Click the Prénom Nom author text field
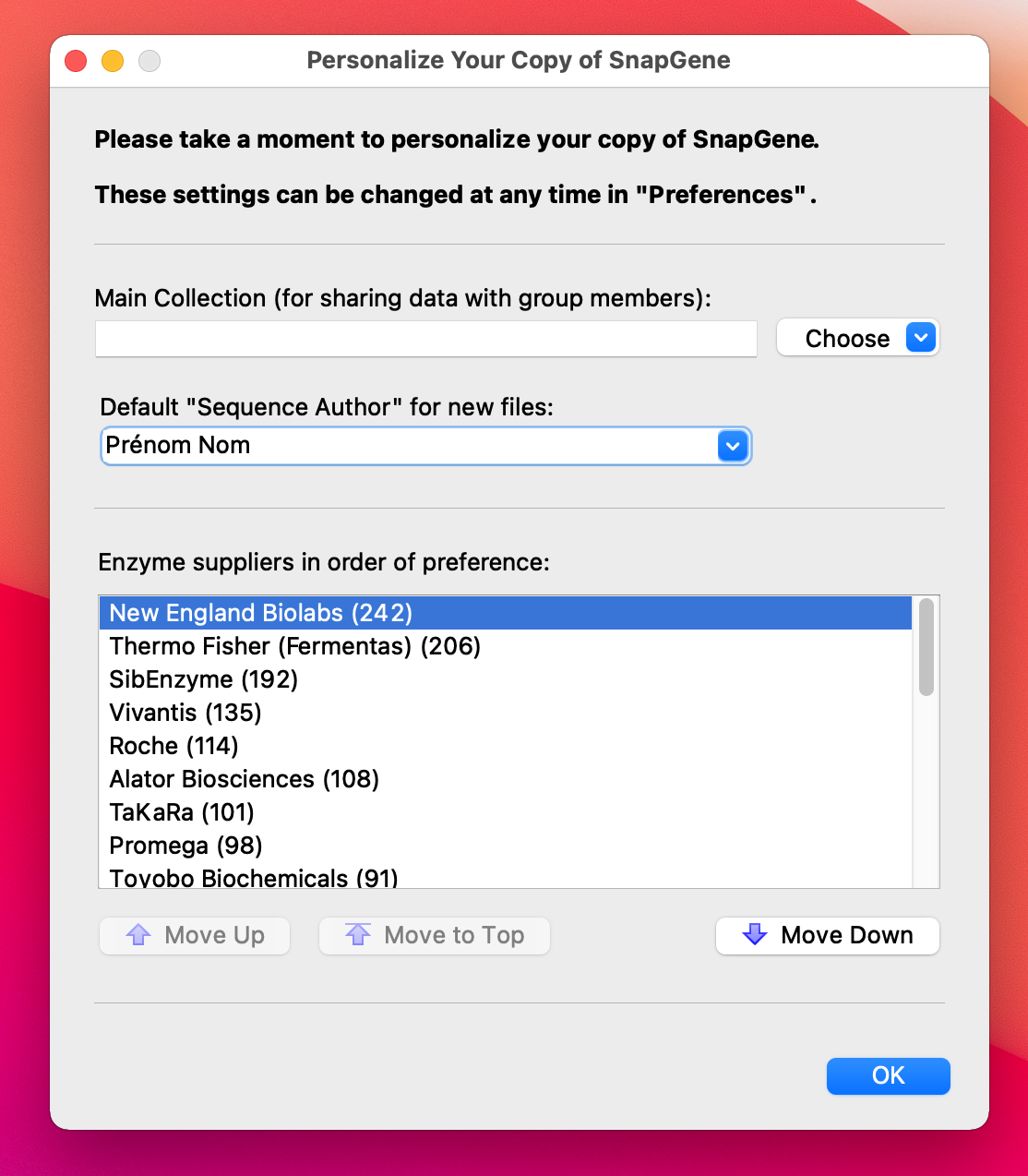1028x1176 pixels. pyautogui.click(x=406, y=446)
